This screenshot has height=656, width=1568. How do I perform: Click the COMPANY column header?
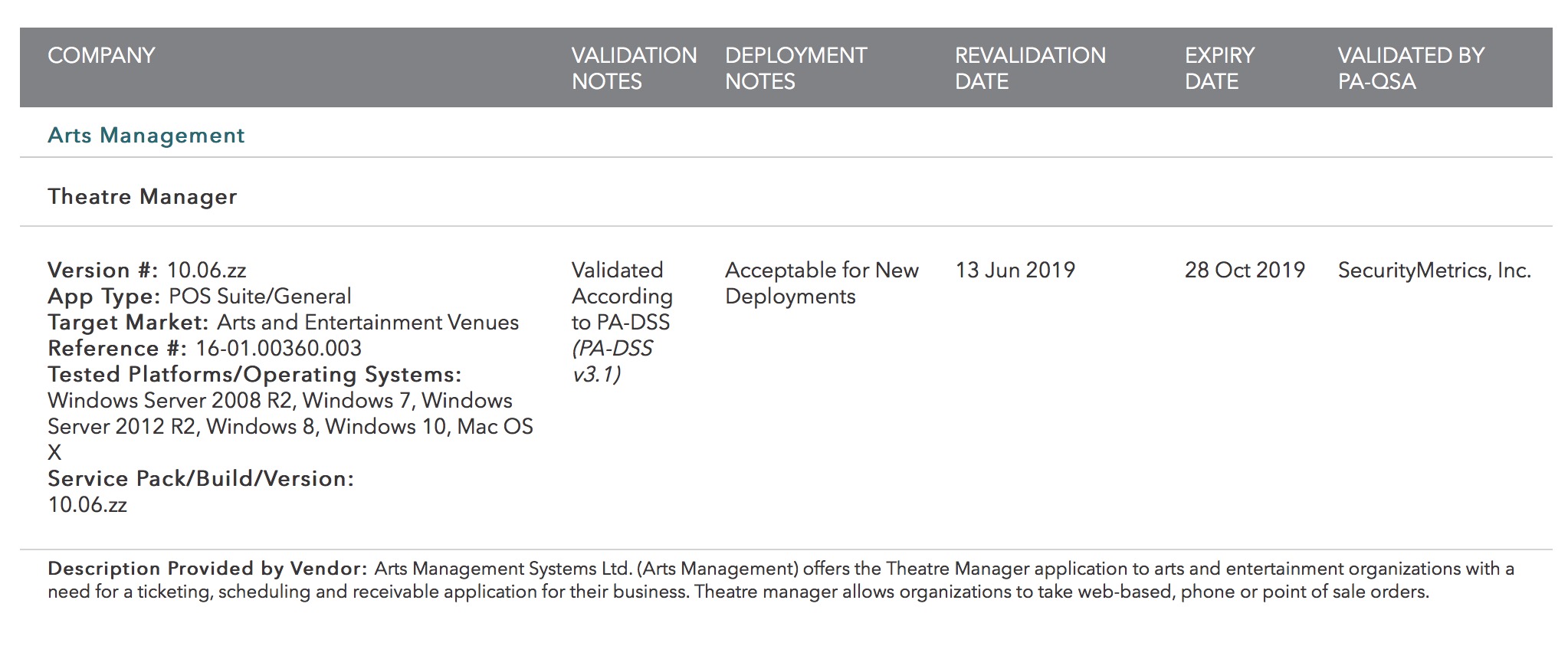point(101,55)
